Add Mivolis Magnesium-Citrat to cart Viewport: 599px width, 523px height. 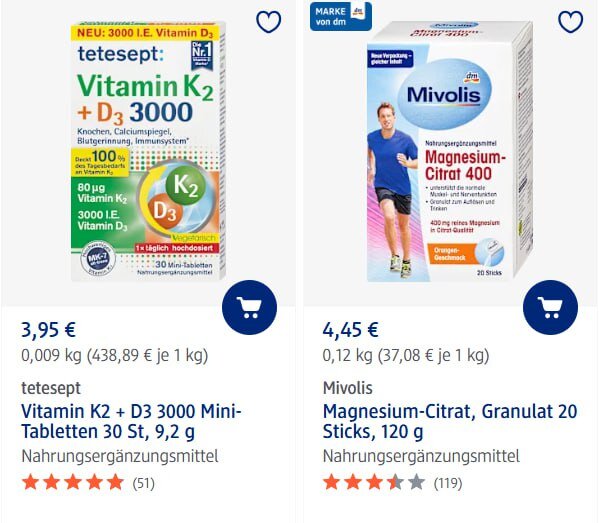[x=550, y=308]
